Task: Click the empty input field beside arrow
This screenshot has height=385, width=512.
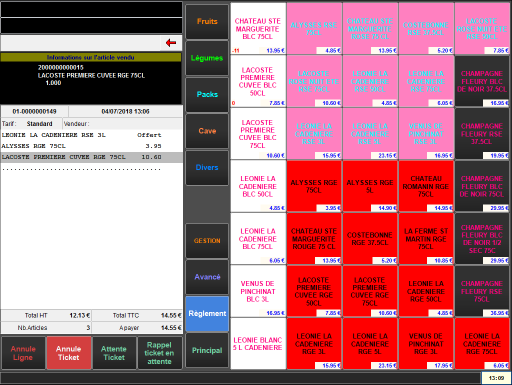Action: coord(81,43)
